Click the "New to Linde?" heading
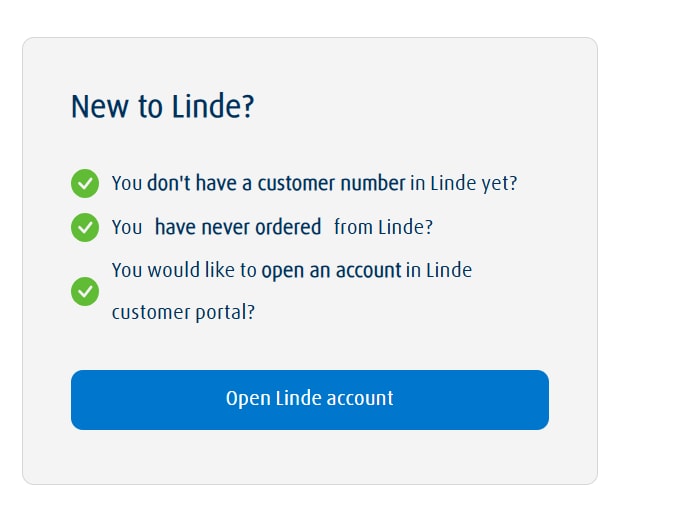 coord(163,106)
